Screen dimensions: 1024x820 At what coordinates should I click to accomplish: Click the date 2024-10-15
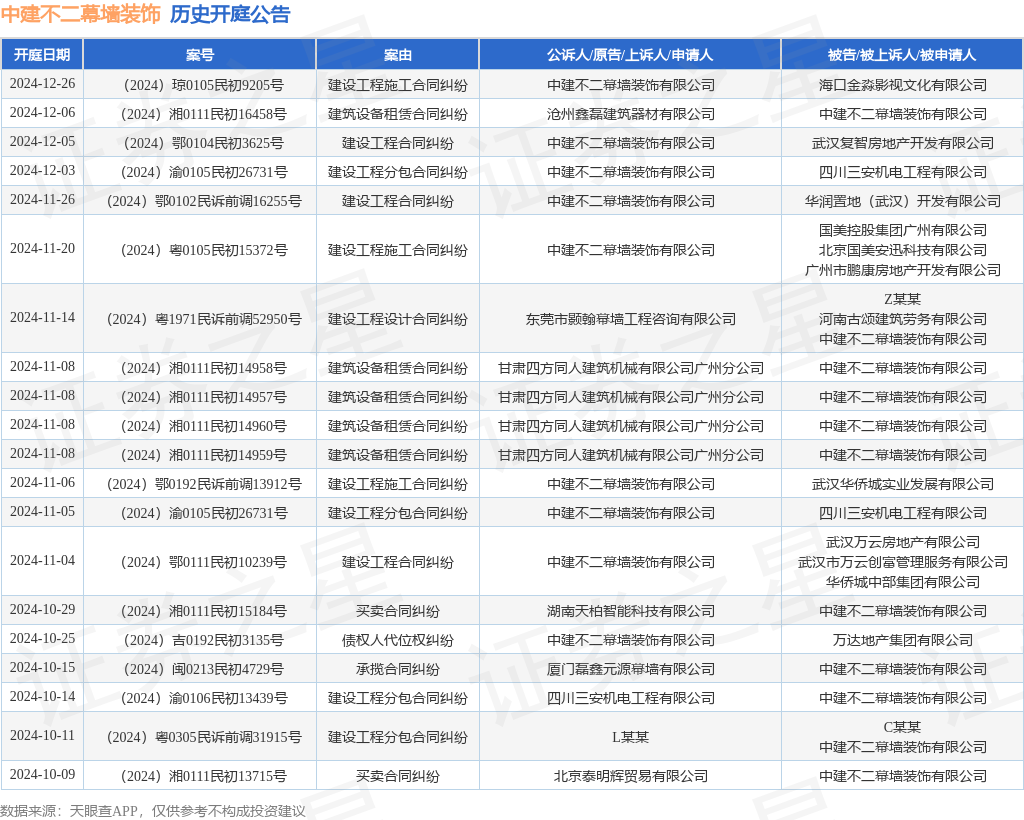[x=42, y=668]
